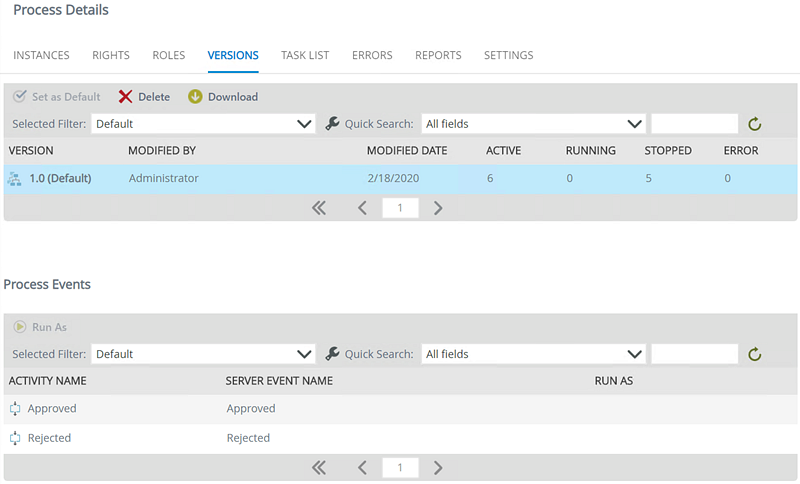Click the red Delete X icon
Viewport: 800px width, 484px height.
(x=125, y=97)
